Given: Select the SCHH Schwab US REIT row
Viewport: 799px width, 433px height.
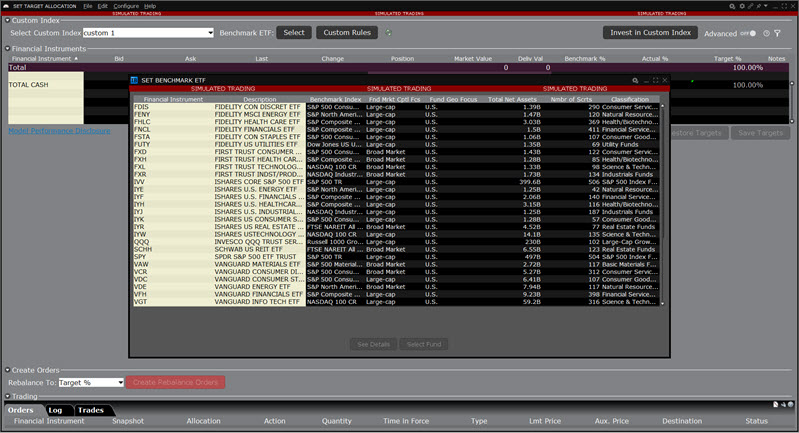Looking at the screenshot, I should [x=396, y=249].
